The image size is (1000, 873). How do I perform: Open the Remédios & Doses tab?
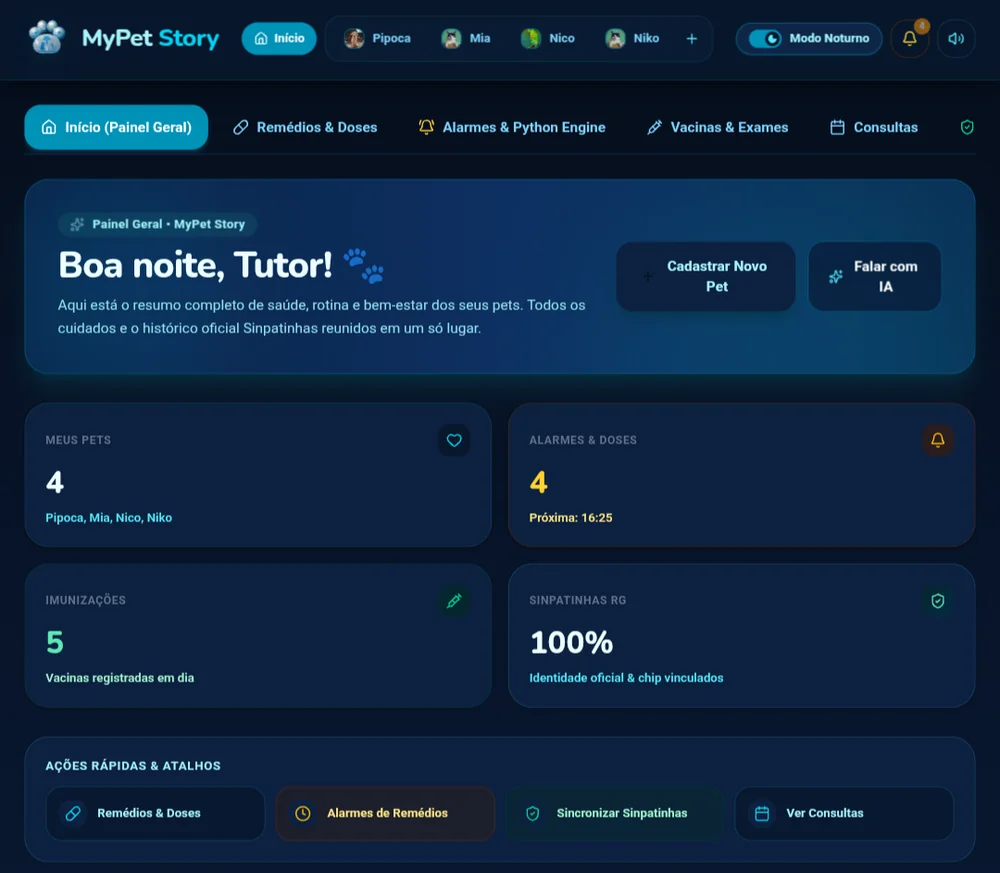pyautogui.click(x=305, y=128)
